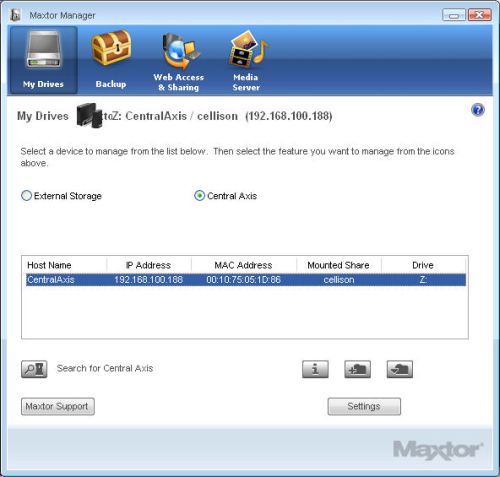The image size is (500, 477).
Task: Open the My Drives section
Action: (x=44, y=60)
